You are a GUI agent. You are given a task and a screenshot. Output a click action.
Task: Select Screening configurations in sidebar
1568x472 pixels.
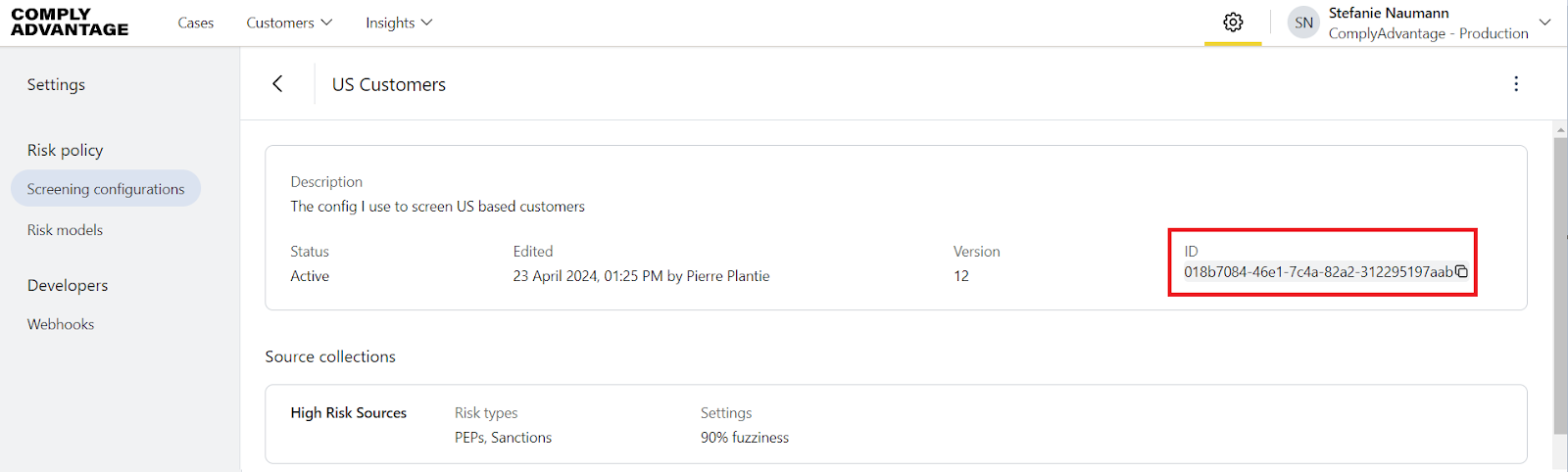coord(106,189)
